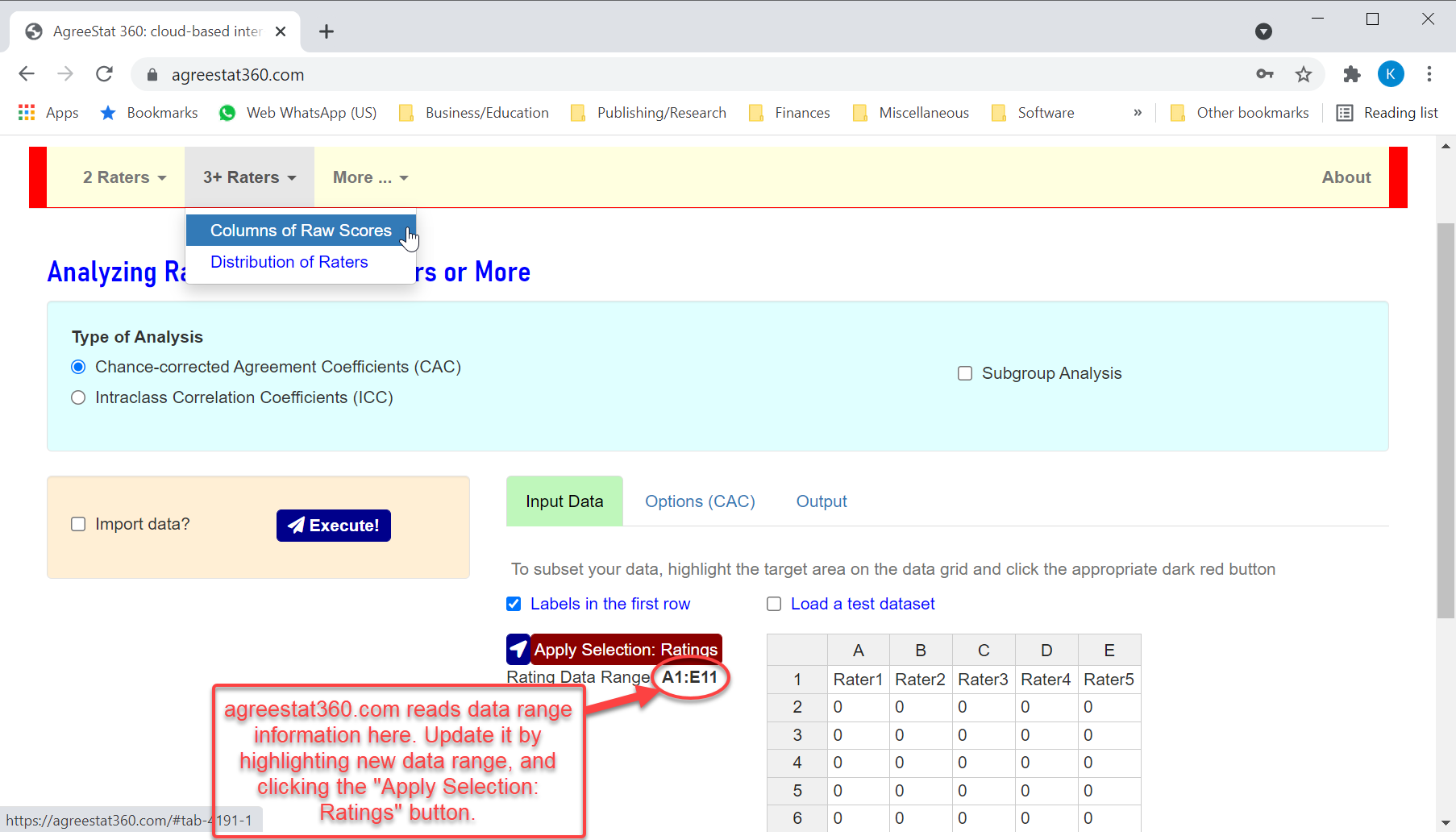Screen dimensions: 1456x840
Task: Switch to the Options (CAC) tab
Action: (x=700, y=501)
